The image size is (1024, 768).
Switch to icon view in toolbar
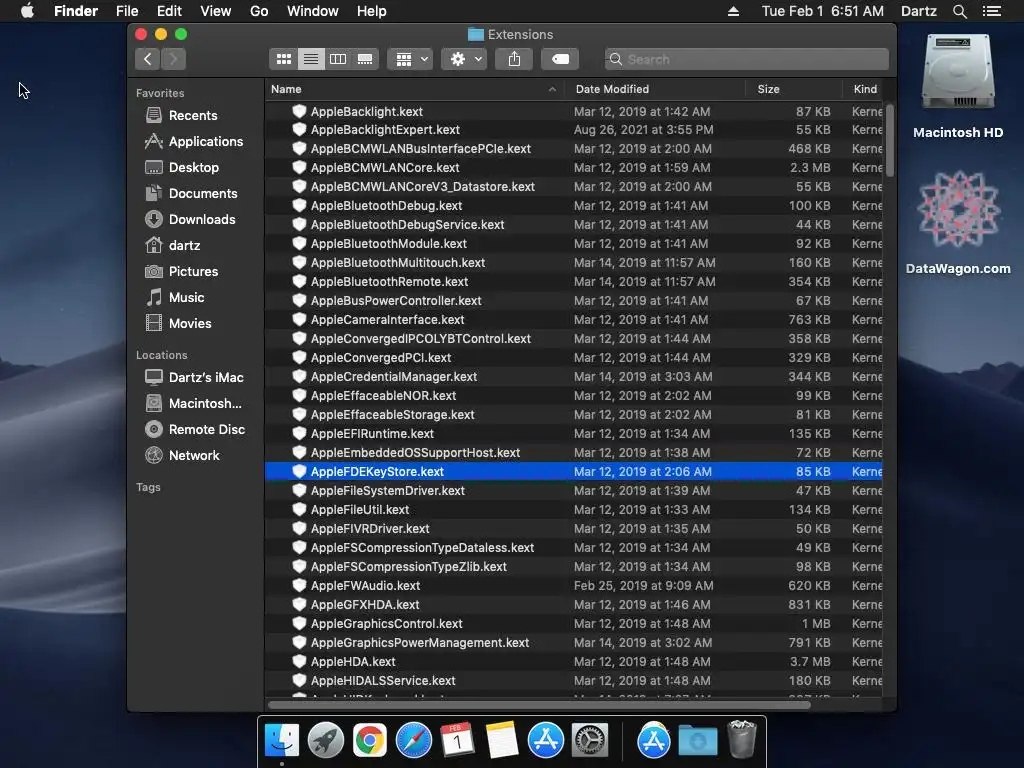click(x=283, y=59)
